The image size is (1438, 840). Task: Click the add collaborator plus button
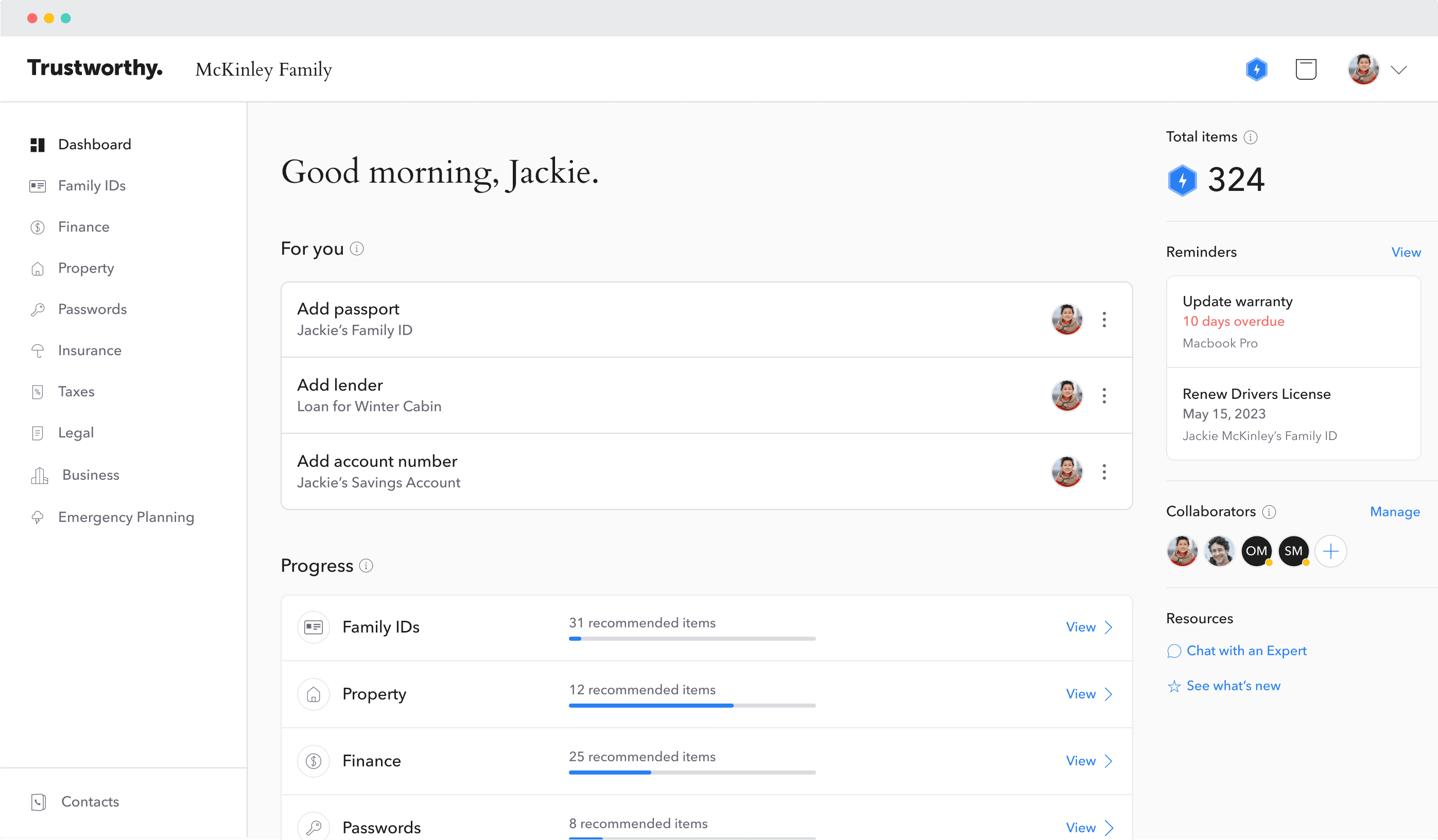pyautogui.click(x=1331, y=551)
